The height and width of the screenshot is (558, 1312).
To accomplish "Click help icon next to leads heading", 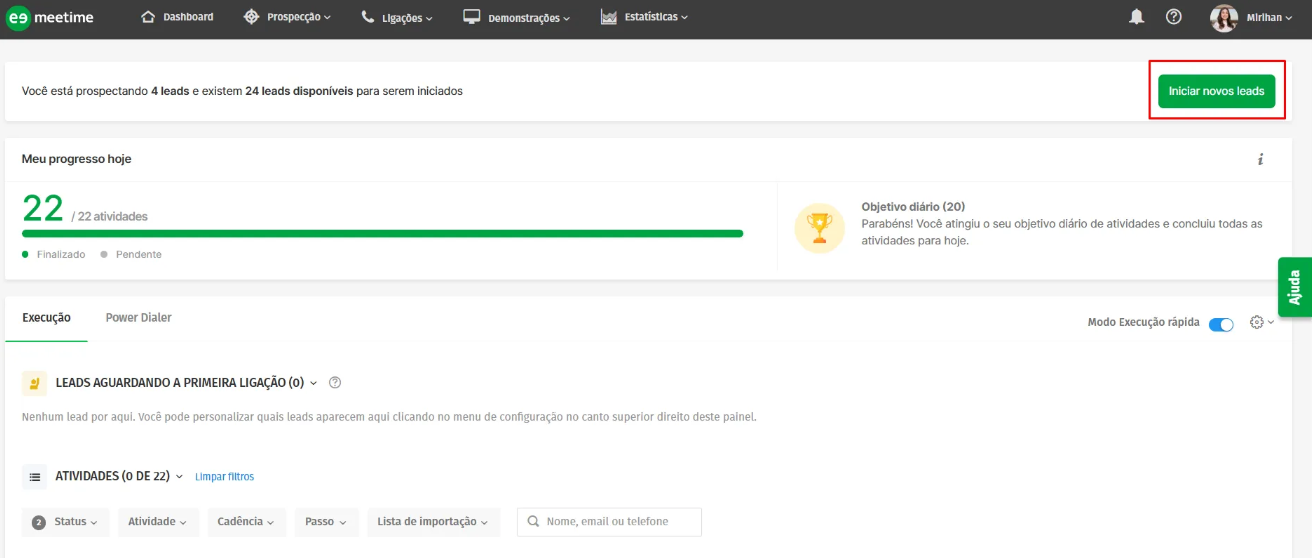I will (335, 382).
